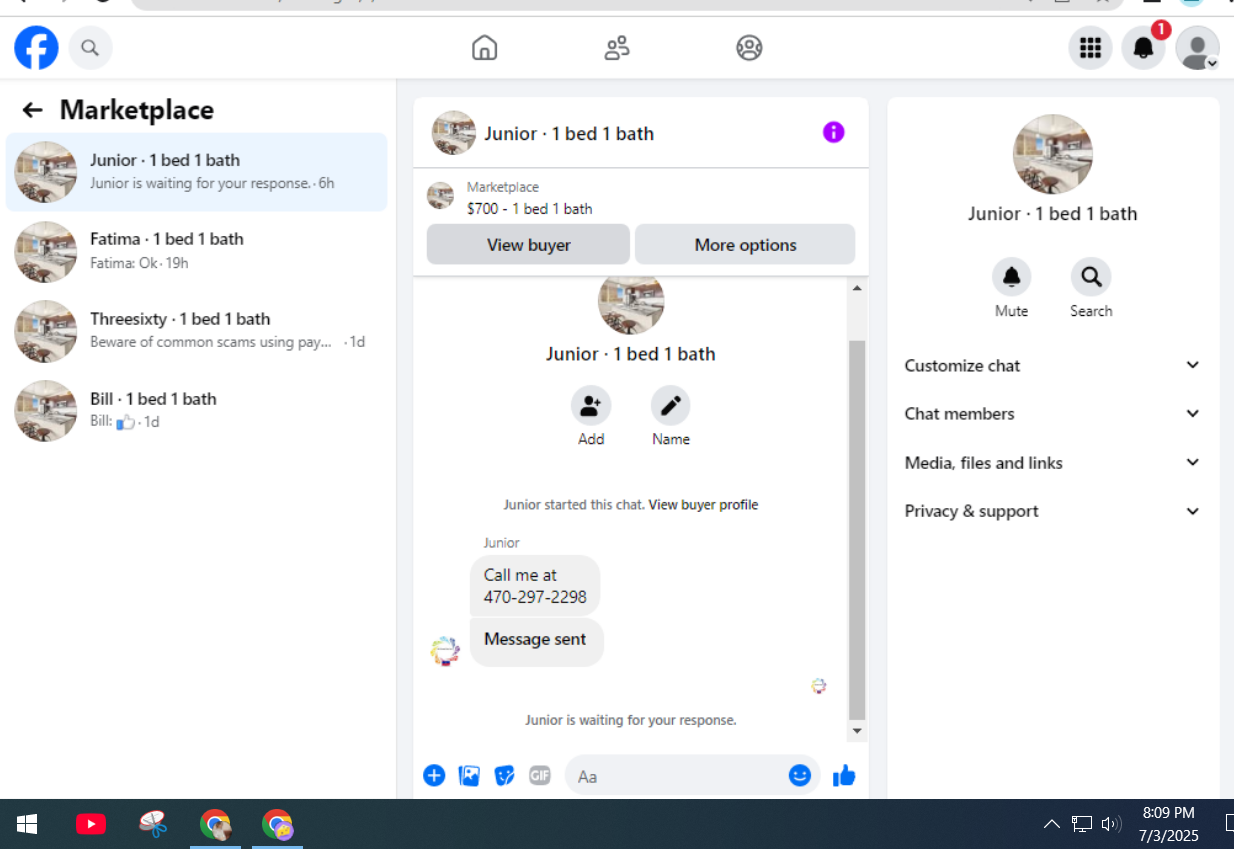
Task: Click Junior's avatar beside messages
Action: [x=445, y=651]
